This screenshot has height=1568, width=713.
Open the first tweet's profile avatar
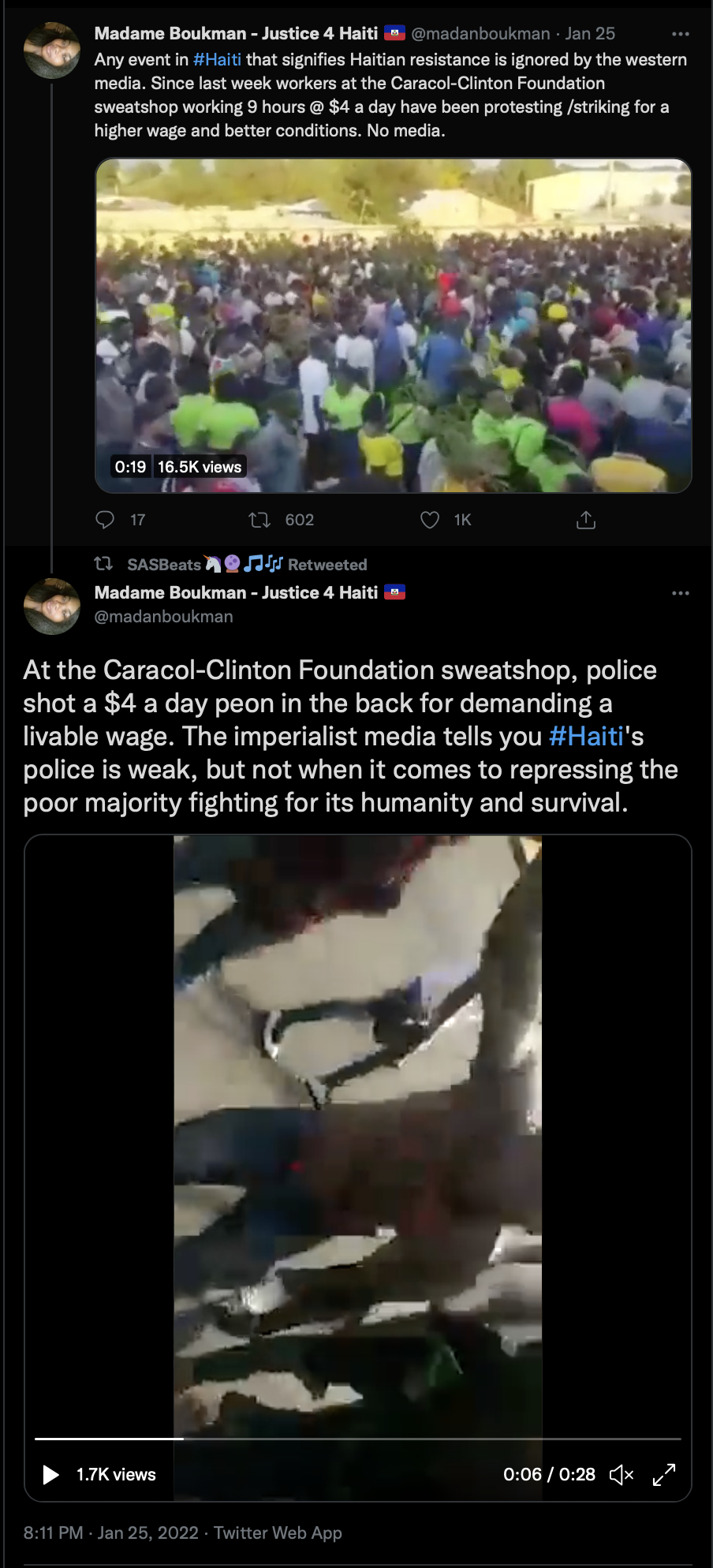pyautogui.click(x=52, y=50)
